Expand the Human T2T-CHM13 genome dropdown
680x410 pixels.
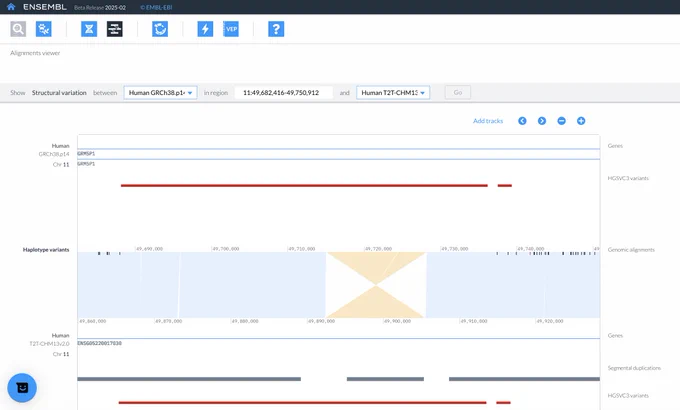point(393,92)
